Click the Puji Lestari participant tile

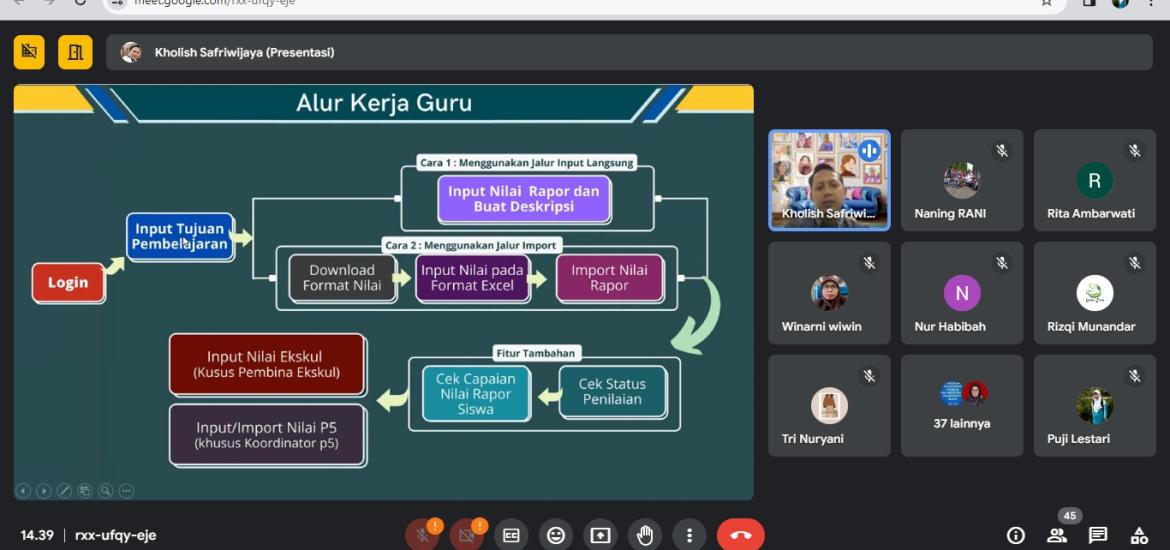[x=1094, y=405]
